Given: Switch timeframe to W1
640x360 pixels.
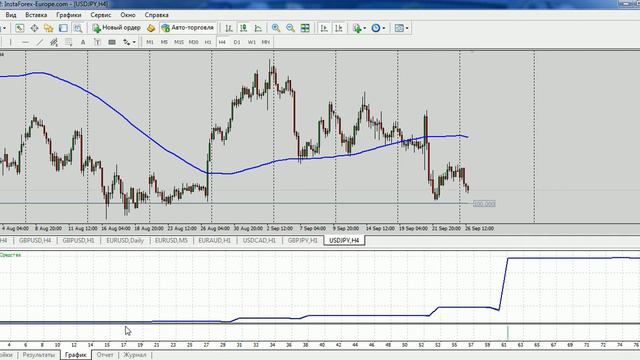Looking at the screenshot, I should pyautogui.click(x=251, y=42).
